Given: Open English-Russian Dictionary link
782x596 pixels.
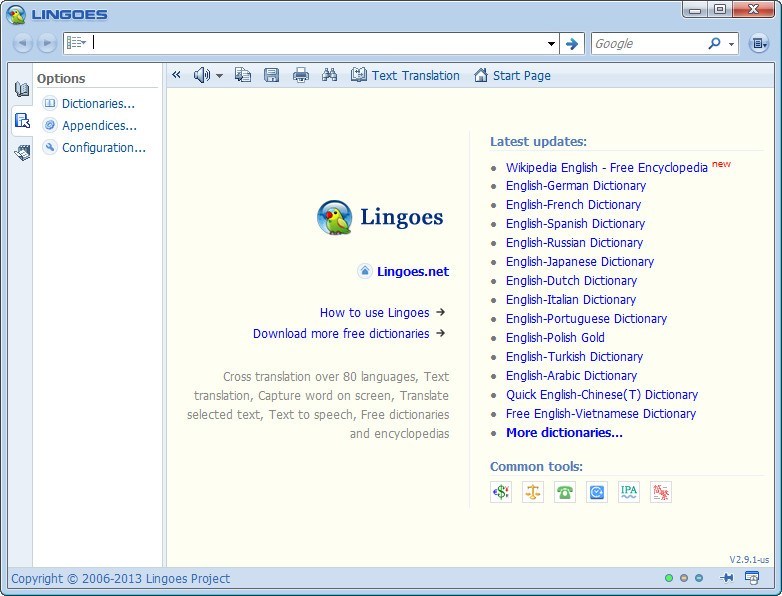Looking at the screenshot, I should tap(574, 242).
